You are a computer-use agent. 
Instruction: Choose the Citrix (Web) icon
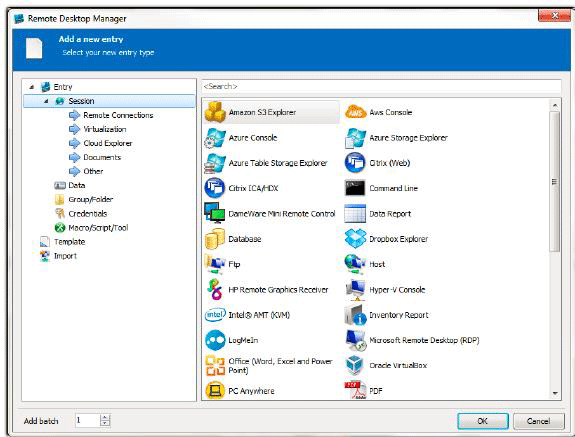pyautogui.click(x=355, y=163)
